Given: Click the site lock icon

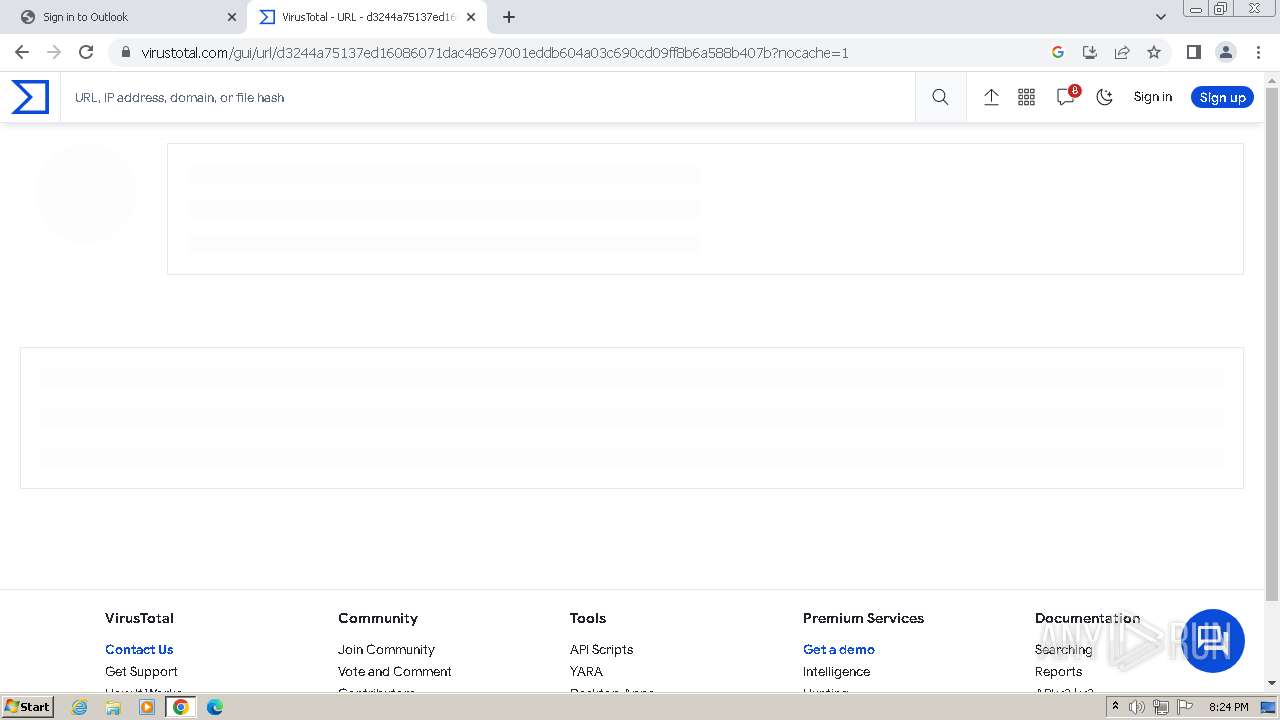Looking at the screenshot, I should 125,52.
